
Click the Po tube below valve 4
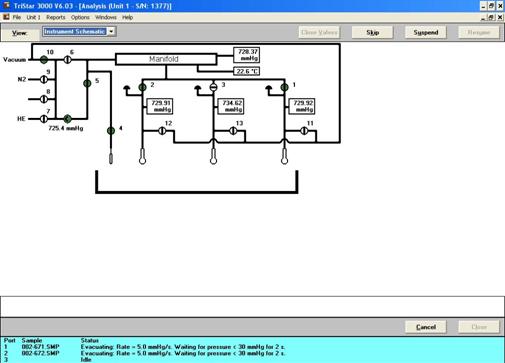pos(111,158)
